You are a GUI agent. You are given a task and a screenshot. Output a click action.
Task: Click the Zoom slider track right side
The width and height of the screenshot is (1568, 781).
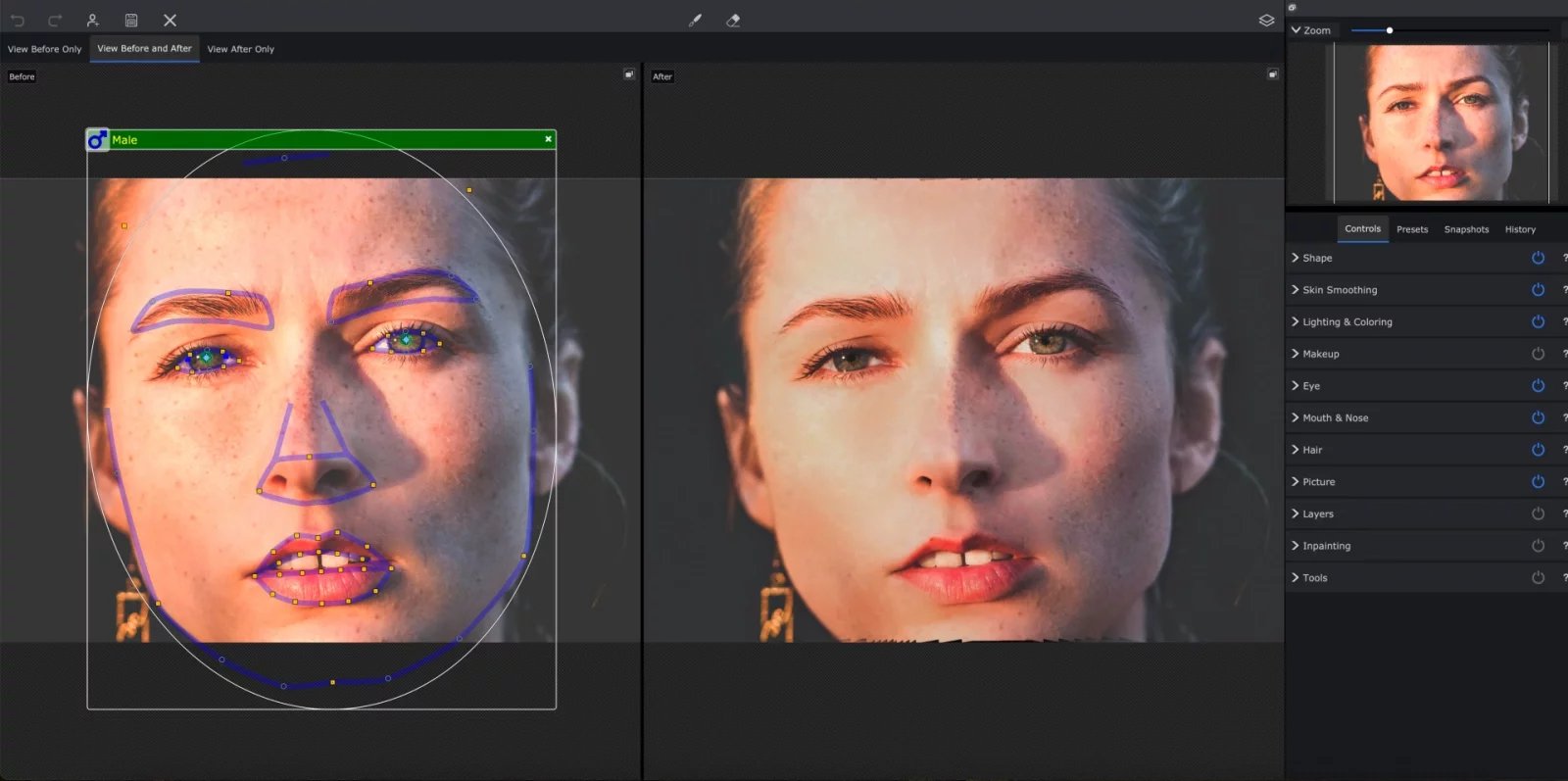coord(1470,30)
